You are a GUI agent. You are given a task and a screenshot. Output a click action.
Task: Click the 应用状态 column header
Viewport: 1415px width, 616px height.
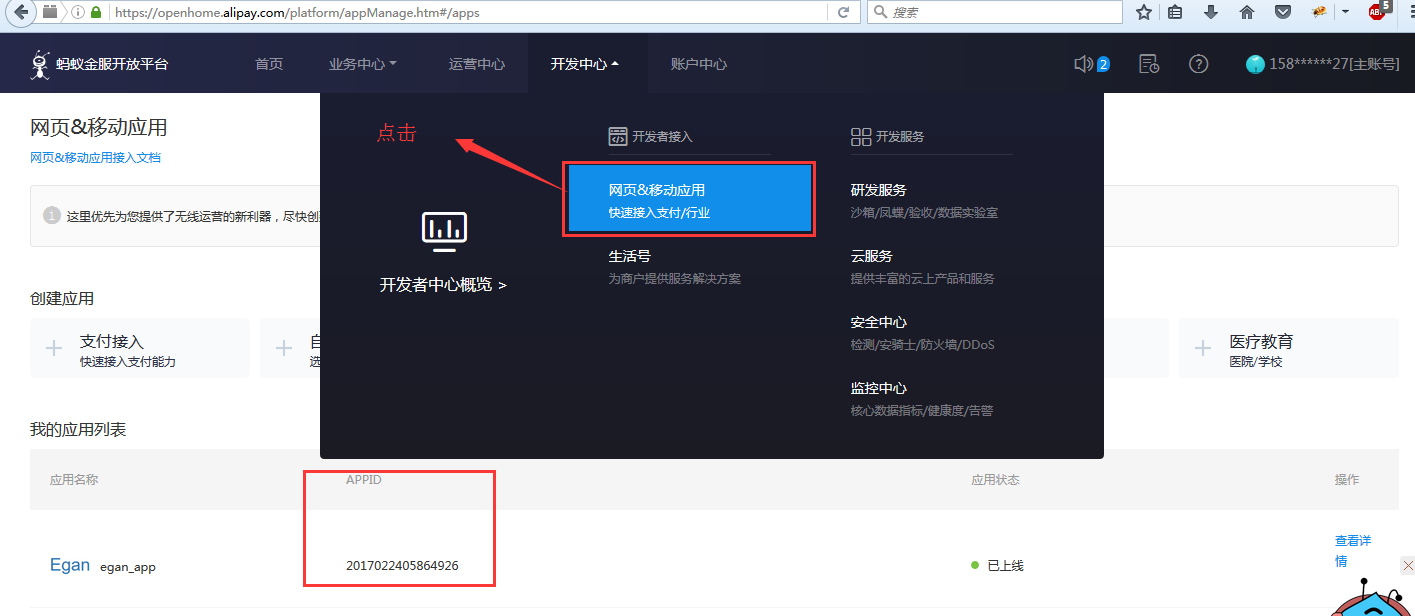pyautogui.click(x=995, y=480)
